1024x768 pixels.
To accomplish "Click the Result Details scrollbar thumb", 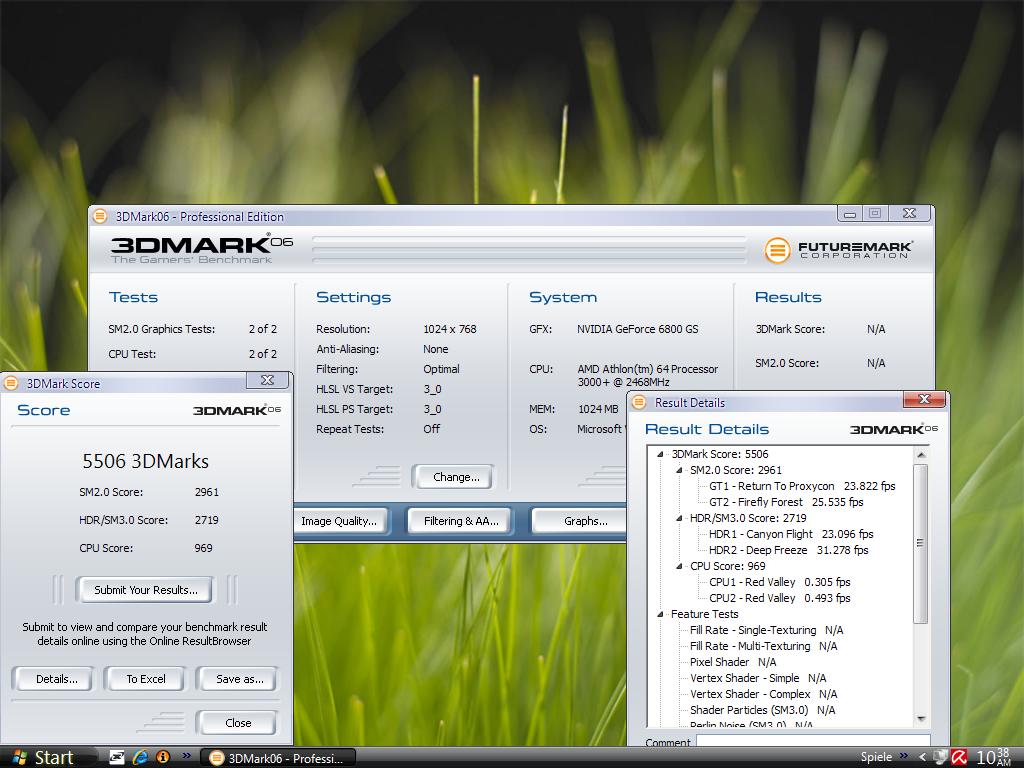I will pyautogui.click(x=921, y=543).
